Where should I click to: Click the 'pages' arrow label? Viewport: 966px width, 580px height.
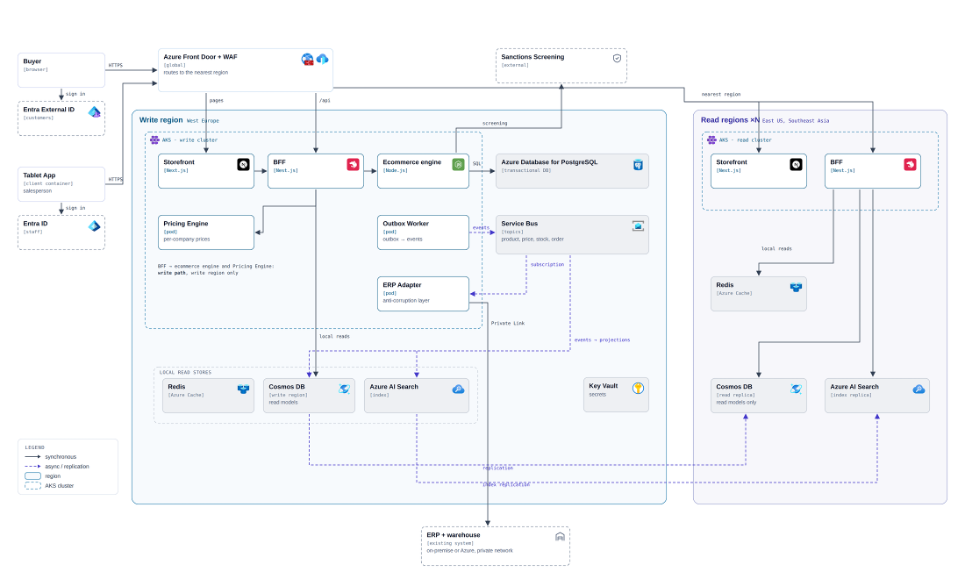click(216, 100)
